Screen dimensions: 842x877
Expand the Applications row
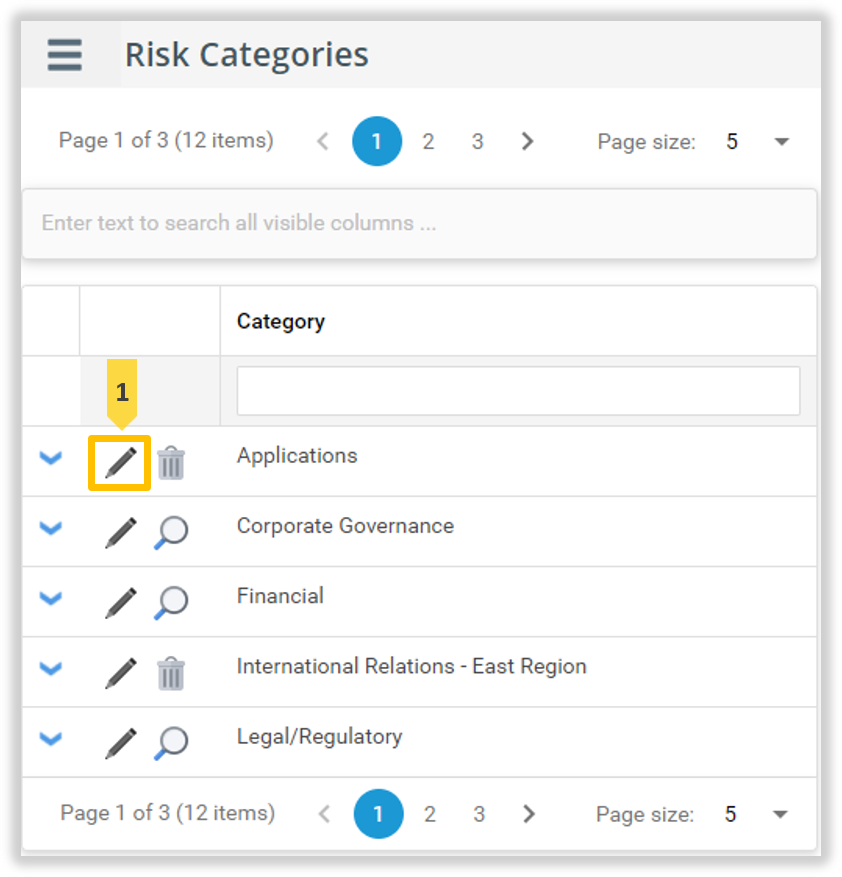point(51,459)
